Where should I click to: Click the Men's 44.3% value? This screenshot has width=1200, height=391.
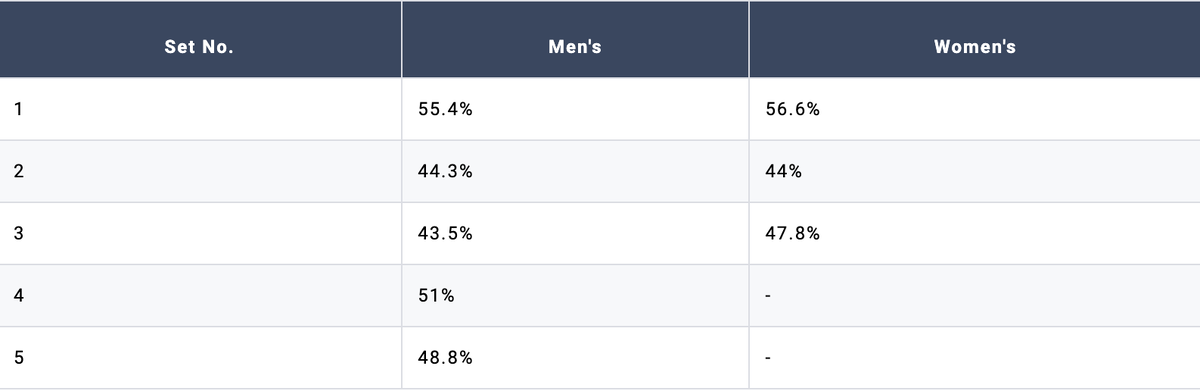point(445,171)
